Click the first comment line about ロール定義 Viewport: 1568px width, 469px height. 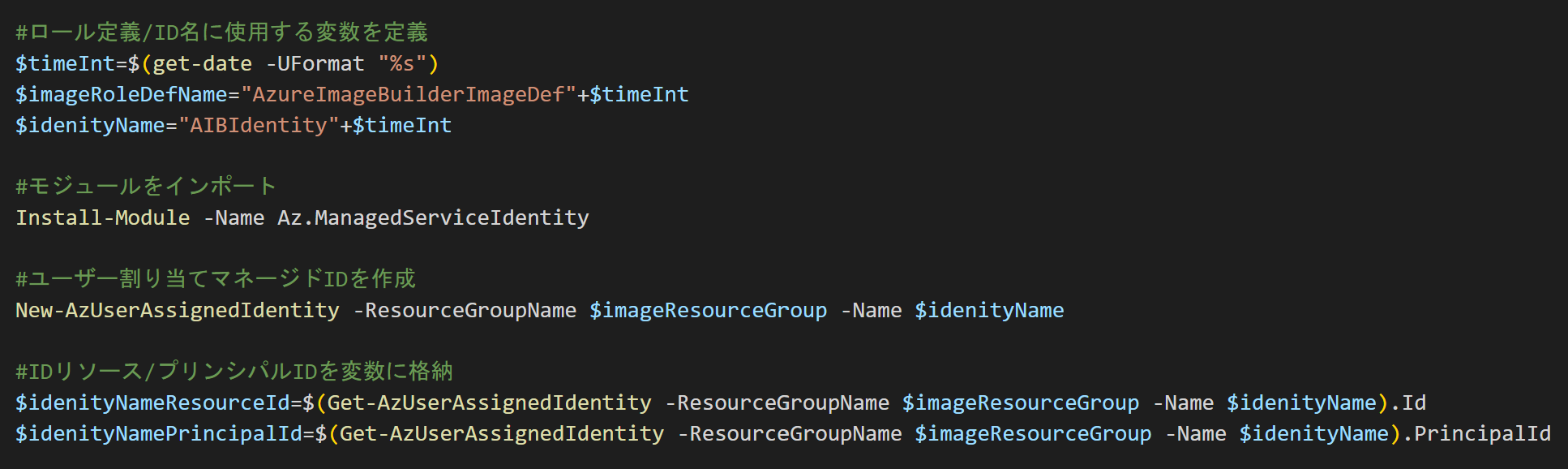tap(221, 32)
